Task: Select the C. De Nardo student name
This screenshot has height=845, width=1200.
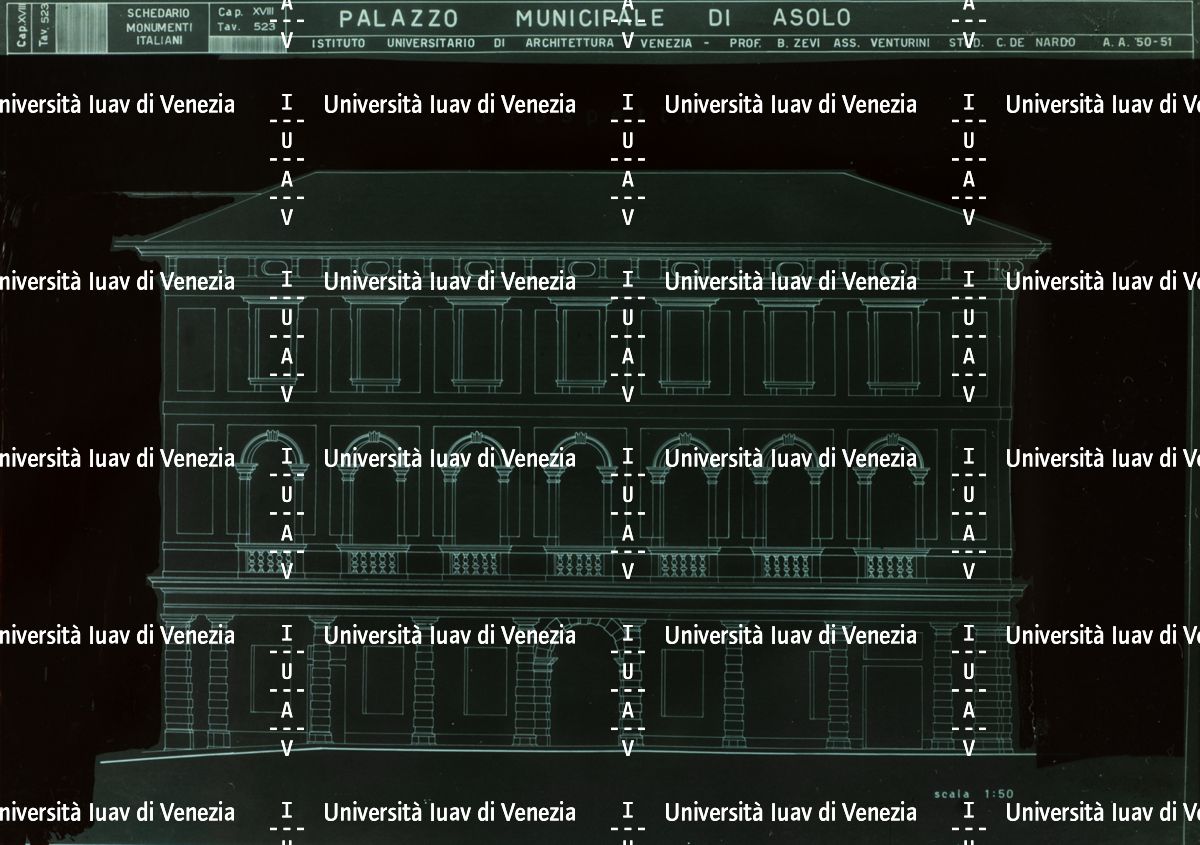Action: pyautogui.click(x=1037, y=43)
